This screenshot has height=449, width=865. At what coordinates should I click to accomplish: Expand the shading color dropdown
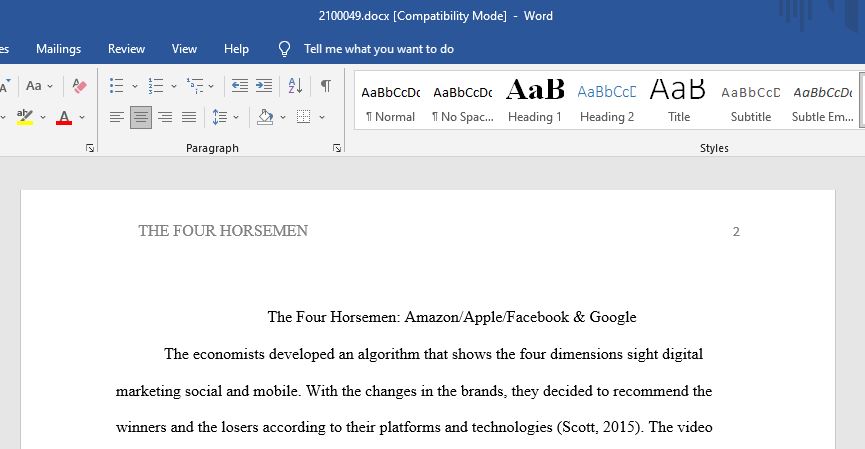point(282,117)
